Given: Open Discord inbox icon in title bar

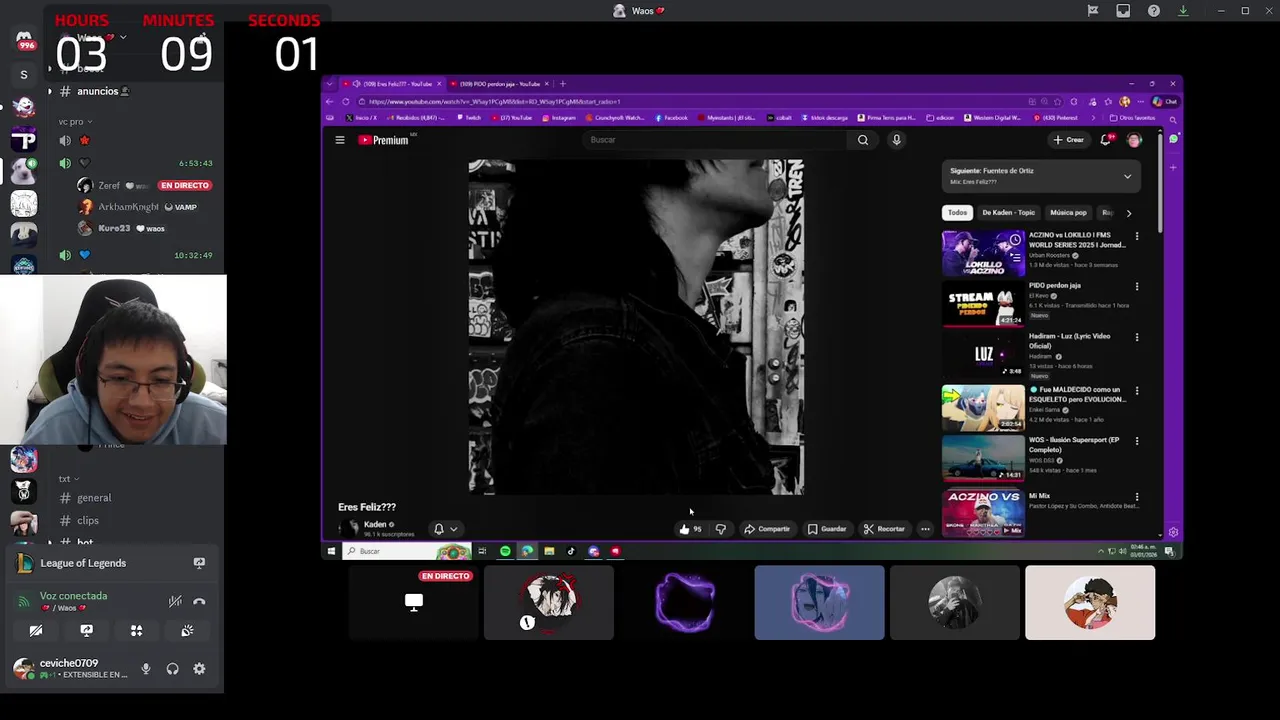Looking at the screenshot, I should click(x=1123, y=11).
